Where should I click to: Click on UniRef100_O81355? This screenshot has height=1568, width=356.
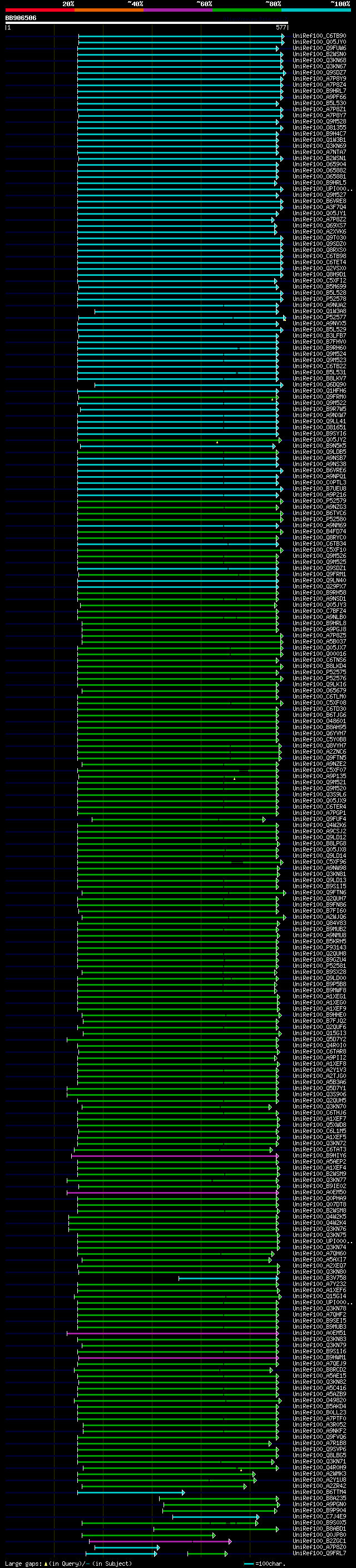pos(319,128)
